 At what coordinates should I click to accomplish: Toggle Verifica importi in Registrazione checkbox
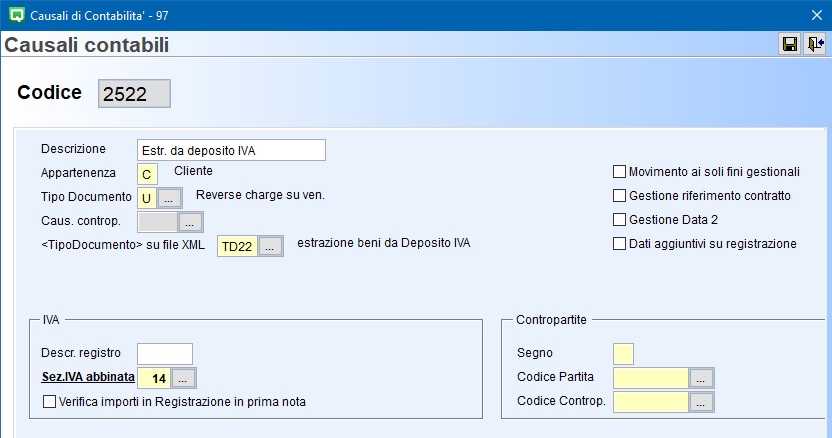coord(50,402)
